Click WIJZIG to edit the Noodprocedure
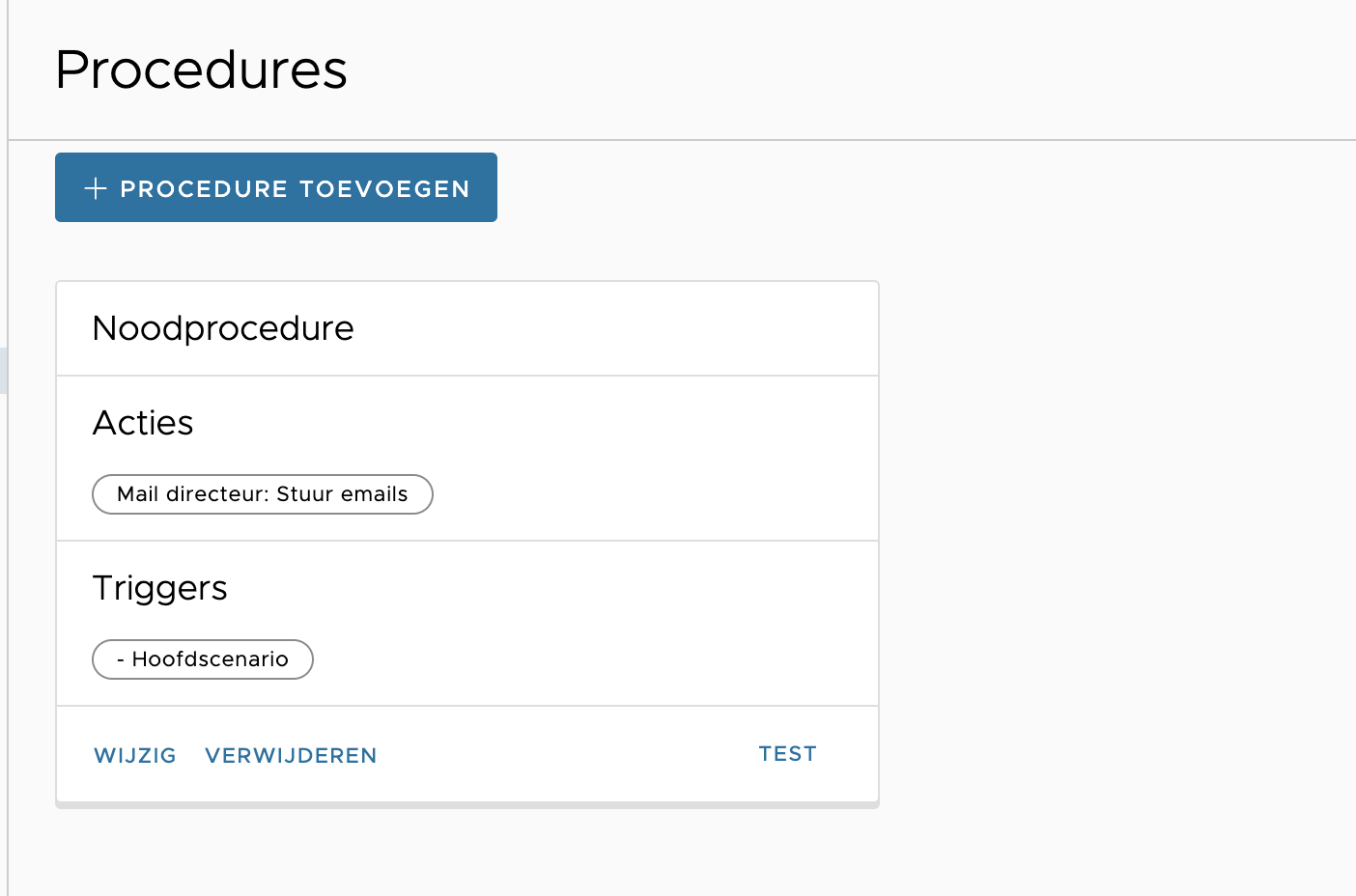 [134, 755]
